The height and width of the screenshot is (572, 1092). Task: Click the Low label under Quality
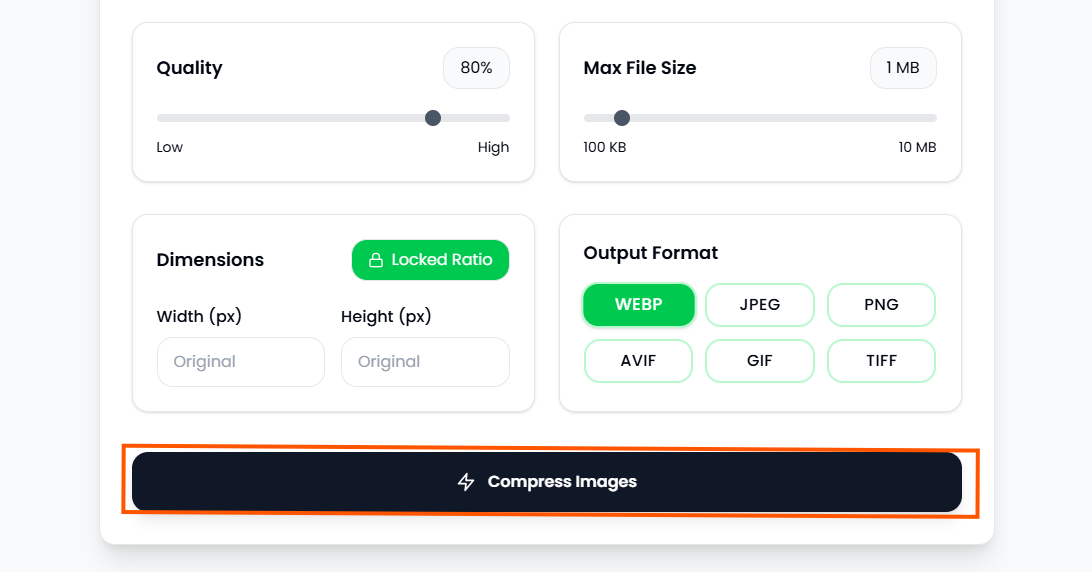coord(170,147)
